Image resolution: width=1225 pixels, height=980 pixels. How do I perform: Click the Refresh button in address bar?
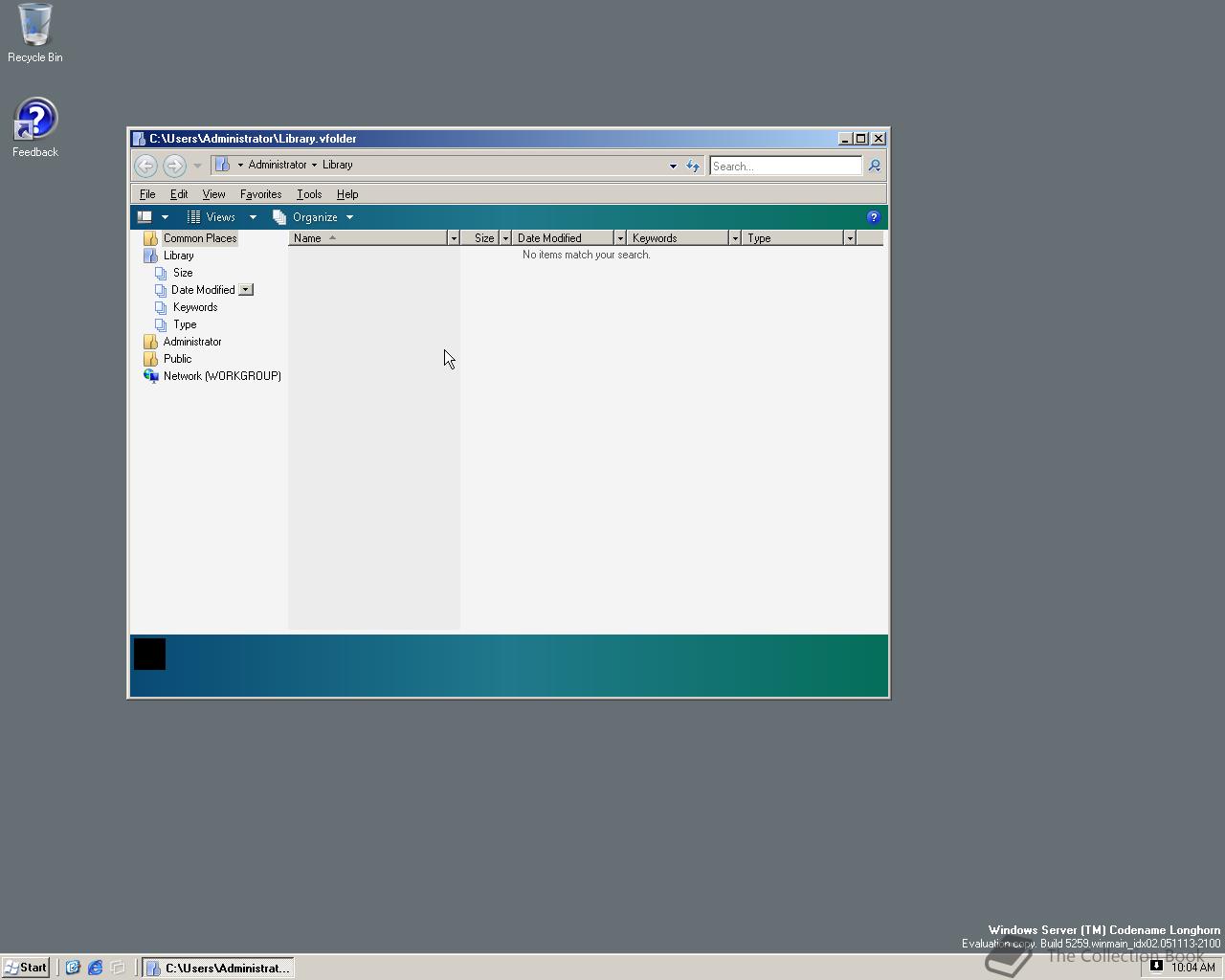693,166
